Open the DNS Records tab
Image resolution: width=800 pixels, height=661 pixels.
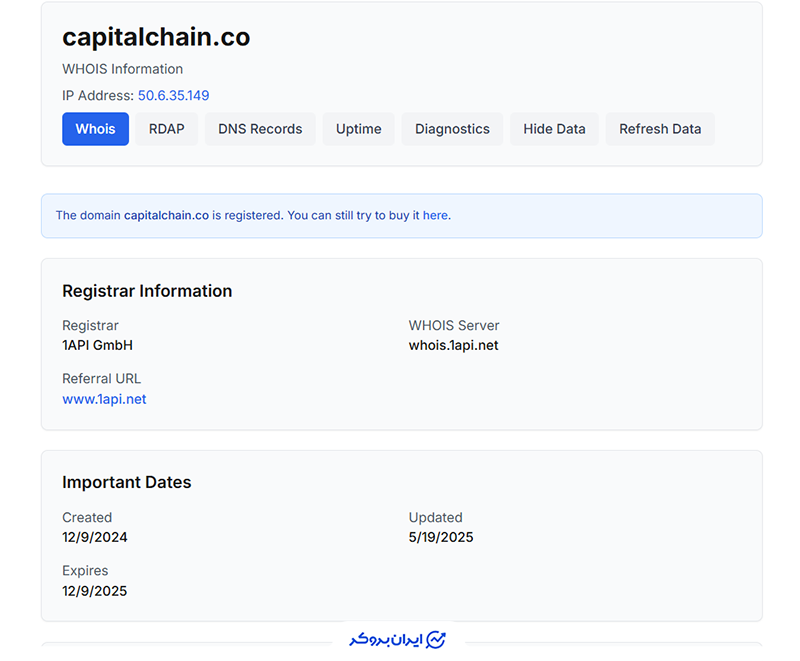coord(260,129)
